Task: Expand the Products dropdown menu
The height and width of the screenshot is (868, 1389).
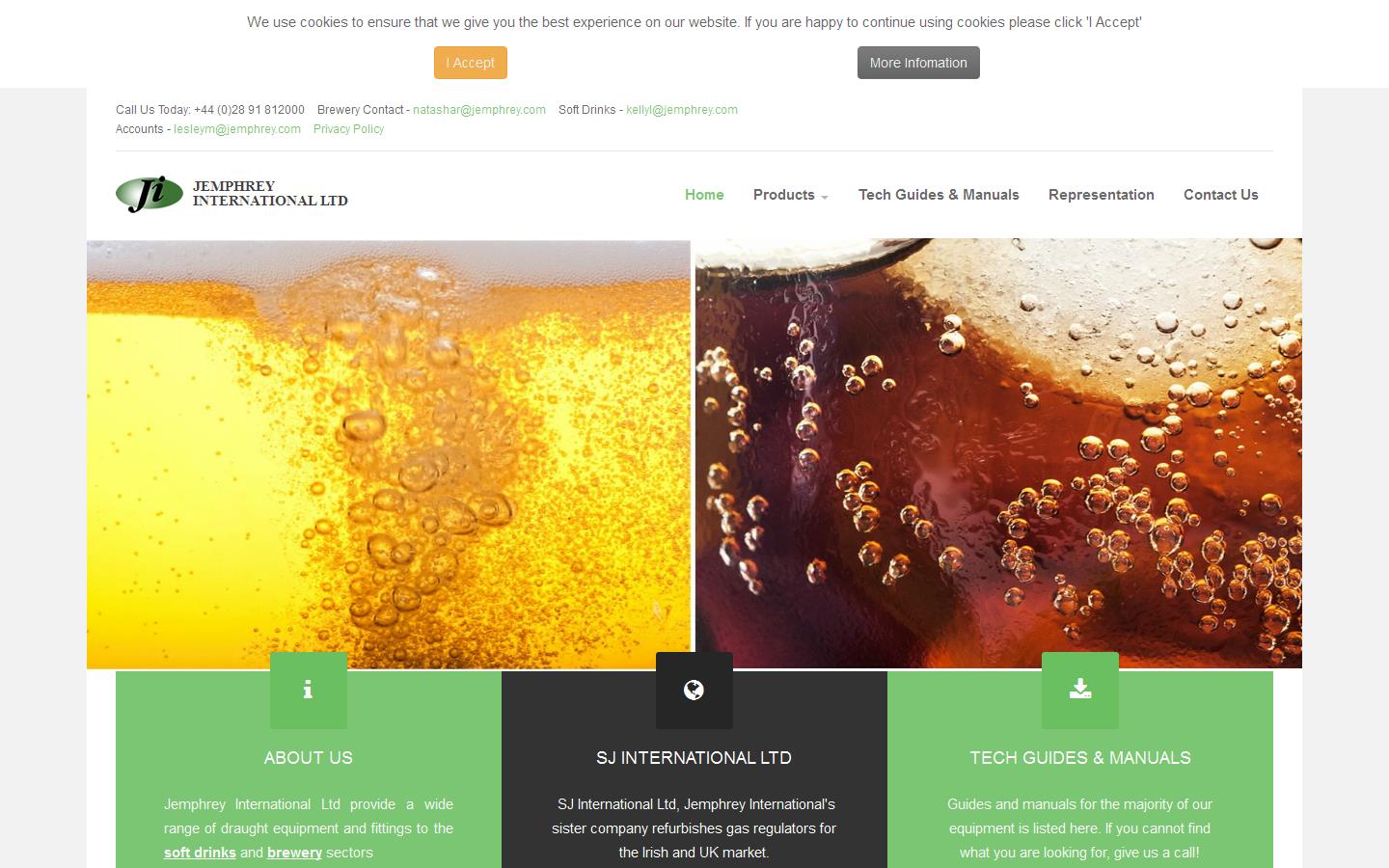Action: [x=789, y=195]
